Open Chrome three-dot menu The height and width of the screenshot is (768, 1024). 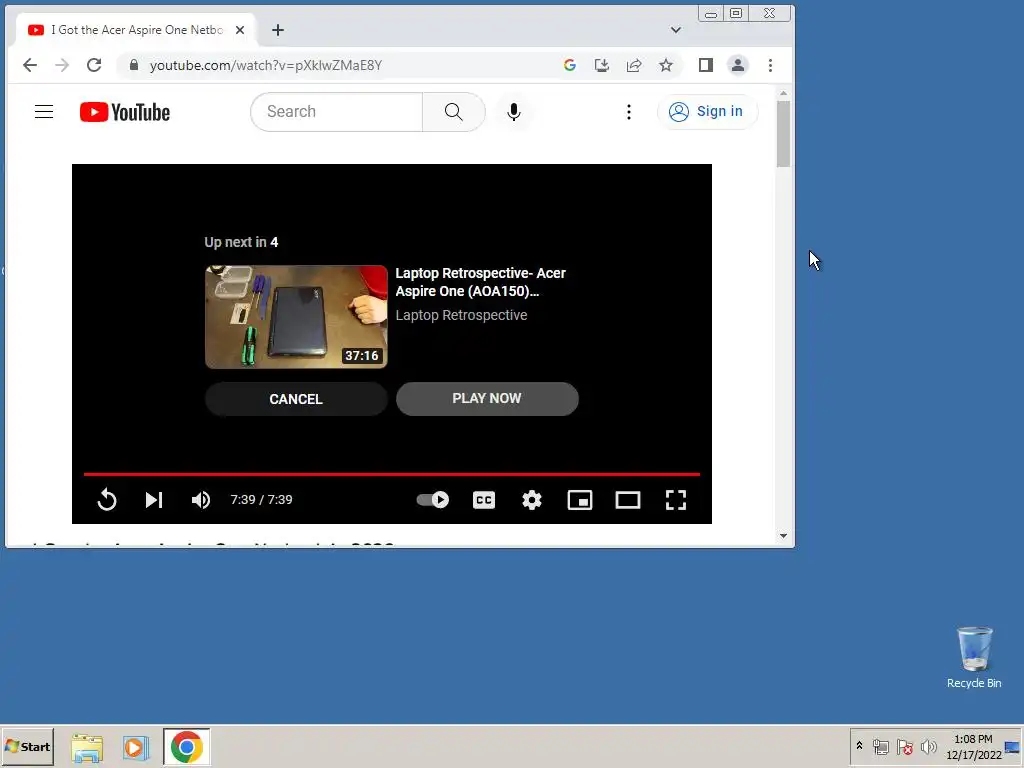coord(771,65)
